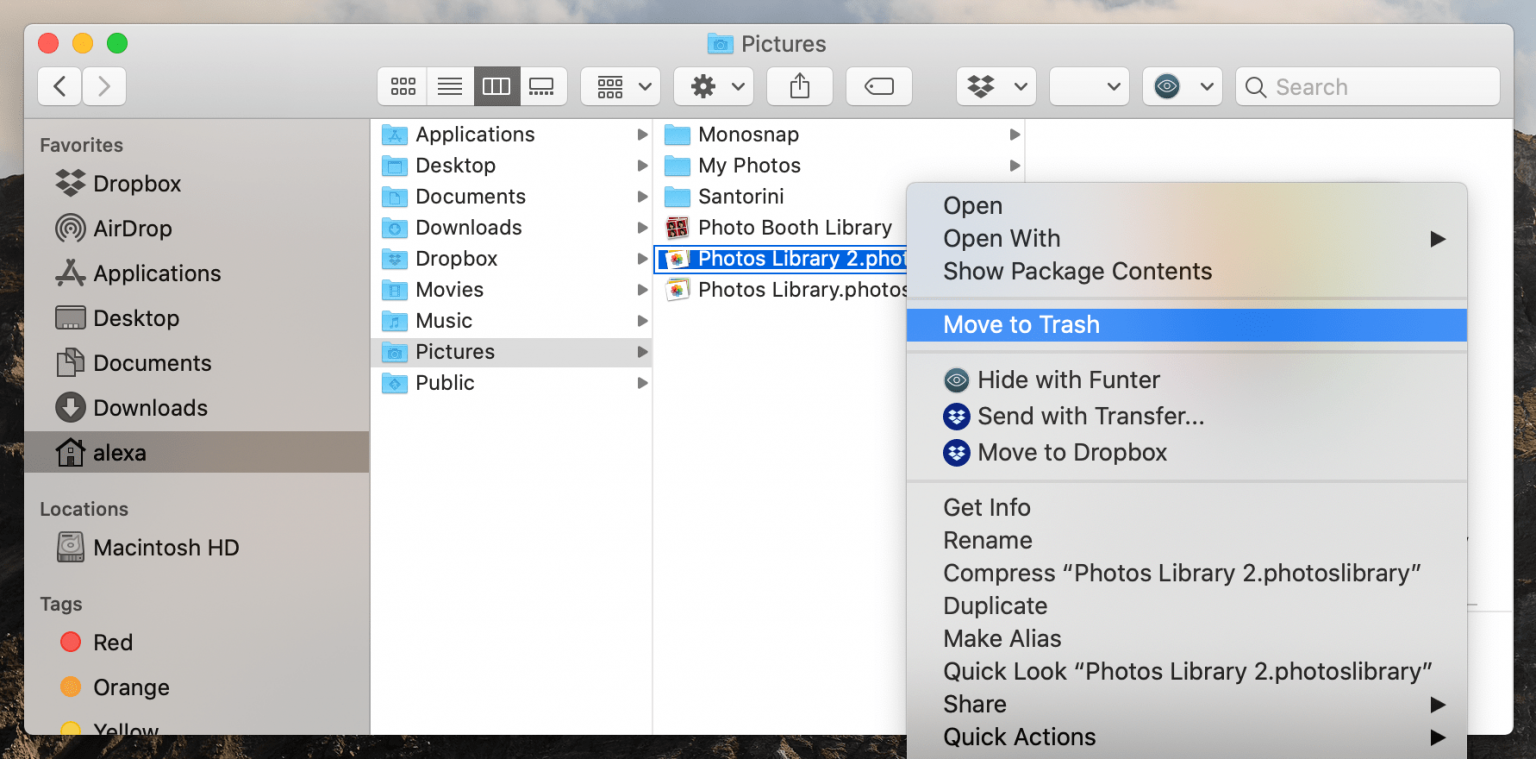This screenshot has width=1536, height=759.
Task: Open the Edit Tags icon in toolbar
Action: (878, 86)
